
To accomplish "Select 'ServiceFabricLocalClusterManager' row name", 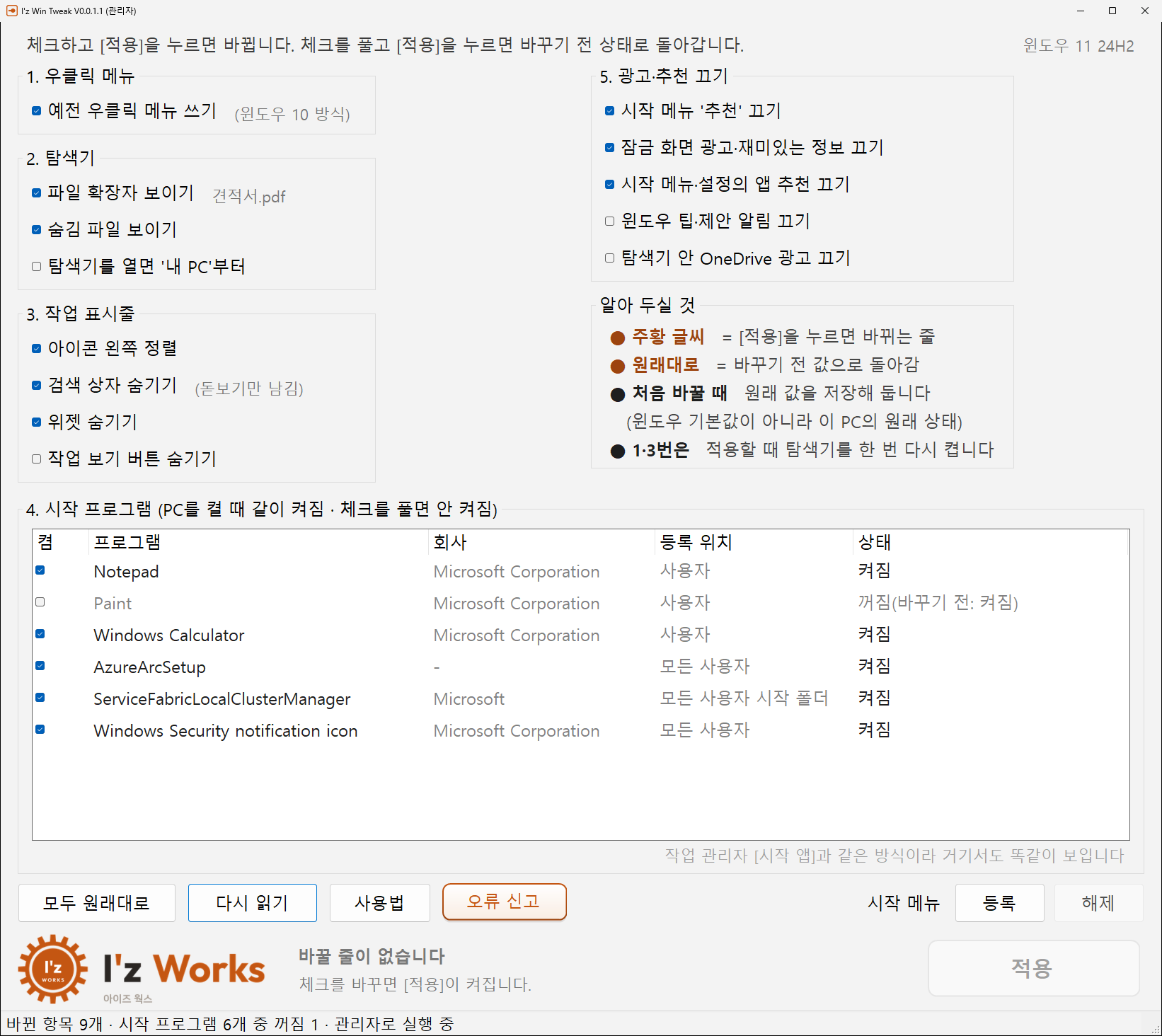I will tap(222, 699).
